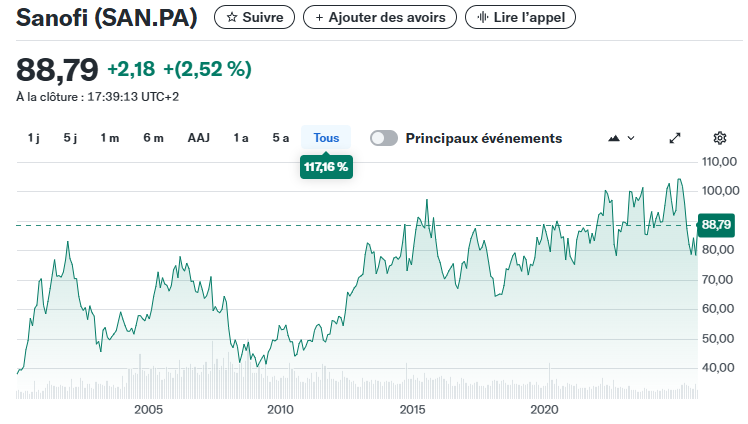Click the Sanofi (SAN.PA) title

106,18
